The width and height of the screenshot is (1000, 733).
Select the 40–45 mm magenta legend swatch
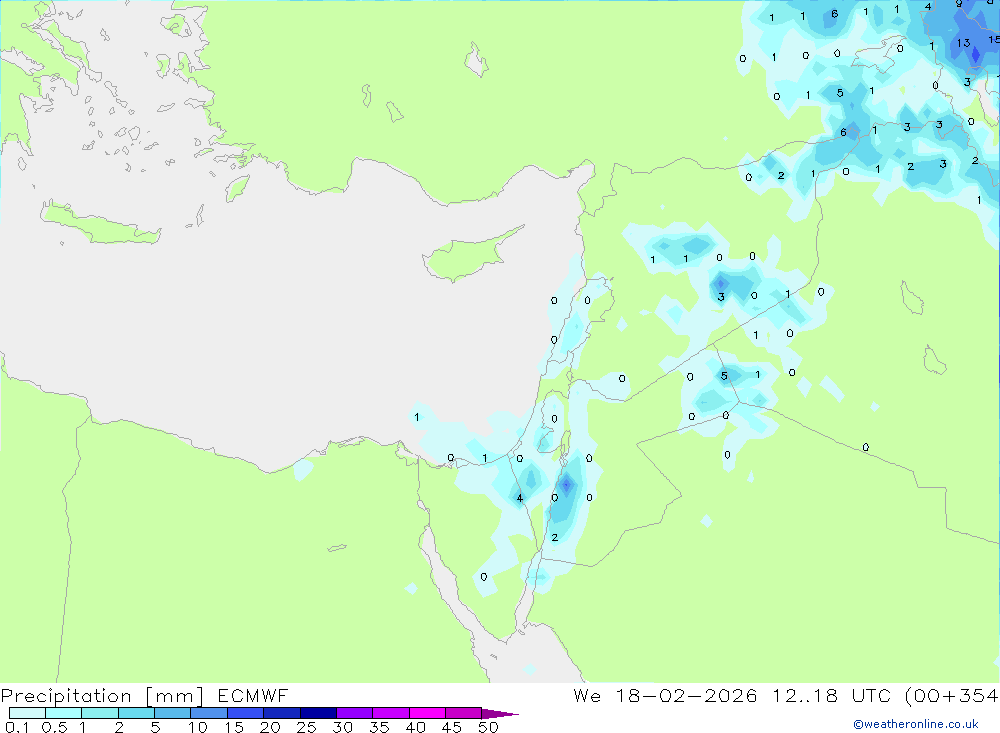coord(427,713)
